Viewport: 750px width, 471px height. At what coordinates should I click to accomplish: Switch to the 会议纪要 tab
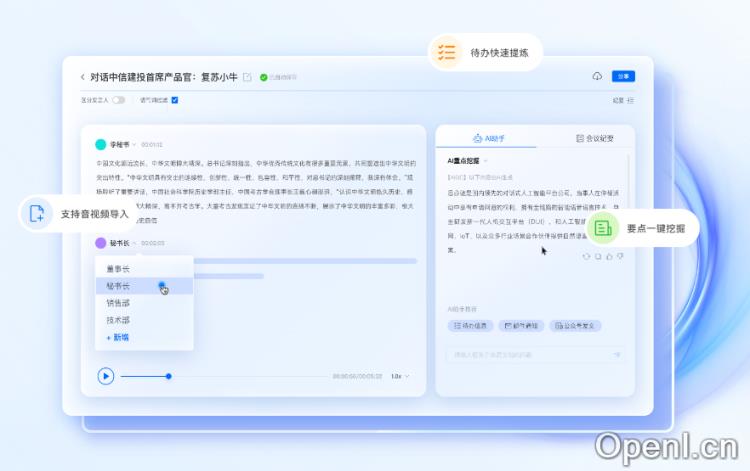tap(595, 138)
